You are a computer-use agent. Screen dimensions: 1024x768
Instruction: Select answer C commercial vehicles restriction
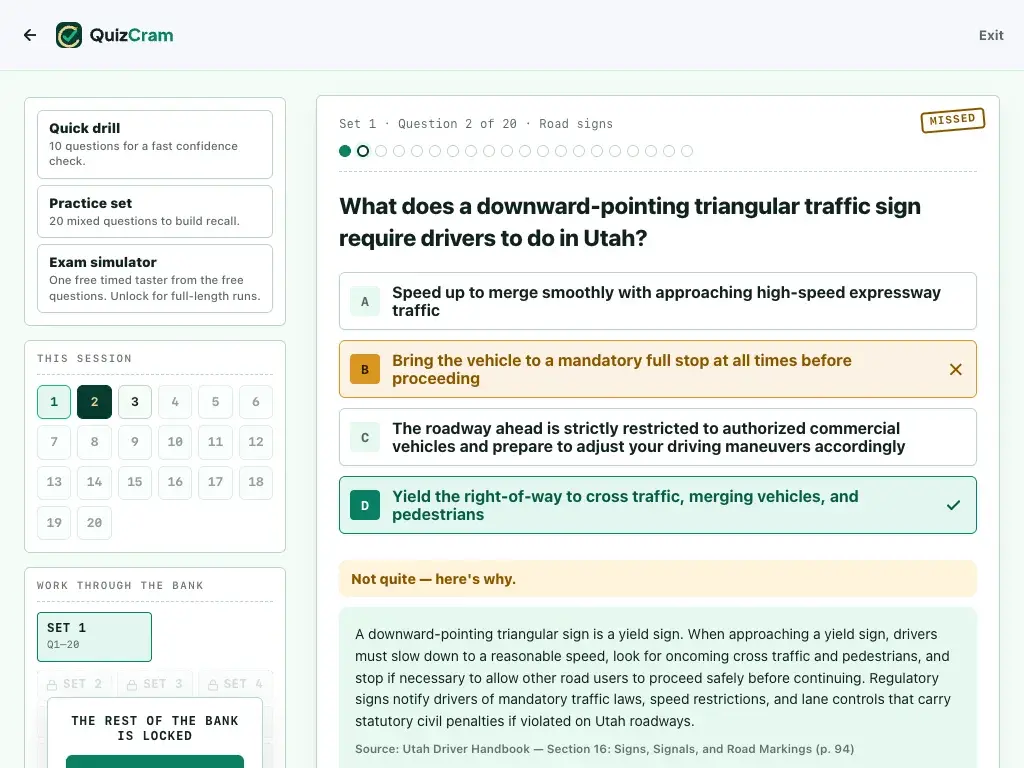point(658,437)
